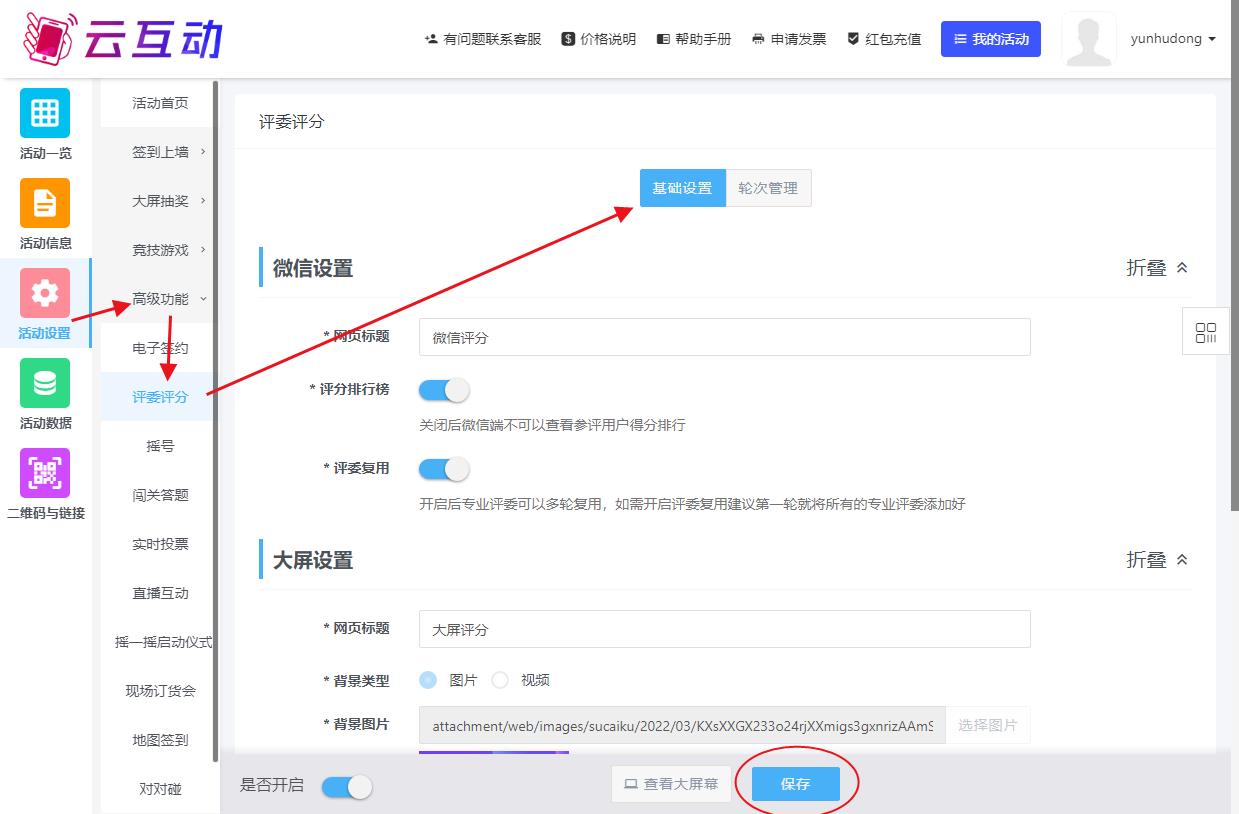Open 帮助手册 help manual
Screen dimensions: 1239x814
(x=693, y=39)
